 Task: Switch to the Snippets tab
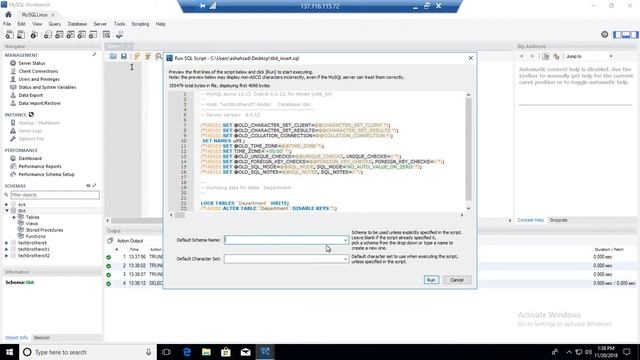coord(558,220)
